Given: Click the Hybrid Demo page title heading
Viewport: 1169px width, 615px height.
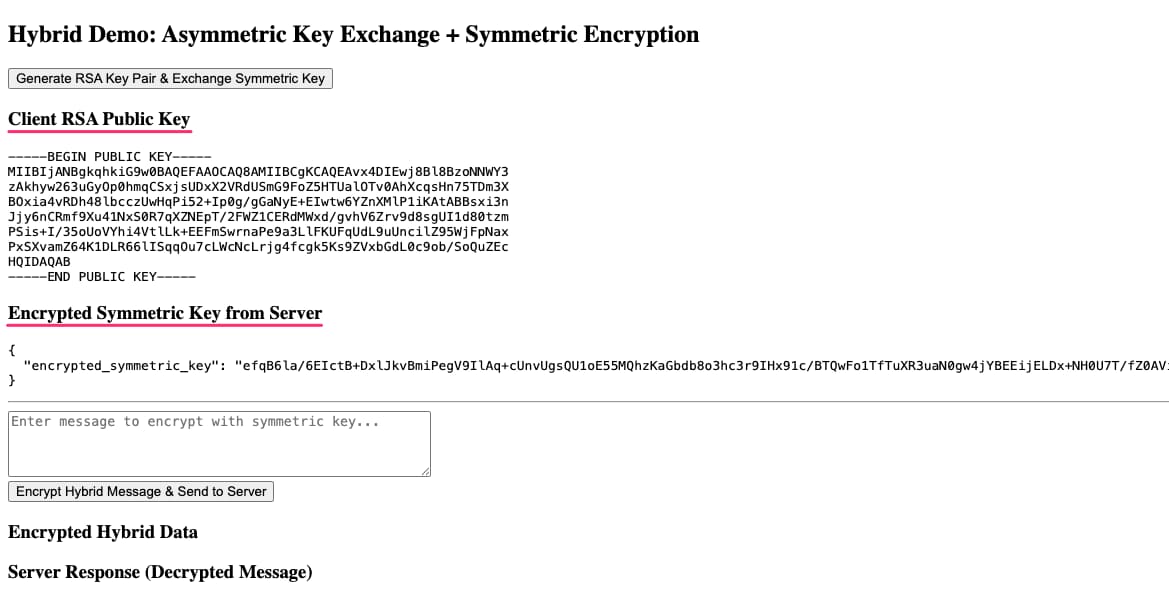Looking at the screenshot, I should point(353,35).
